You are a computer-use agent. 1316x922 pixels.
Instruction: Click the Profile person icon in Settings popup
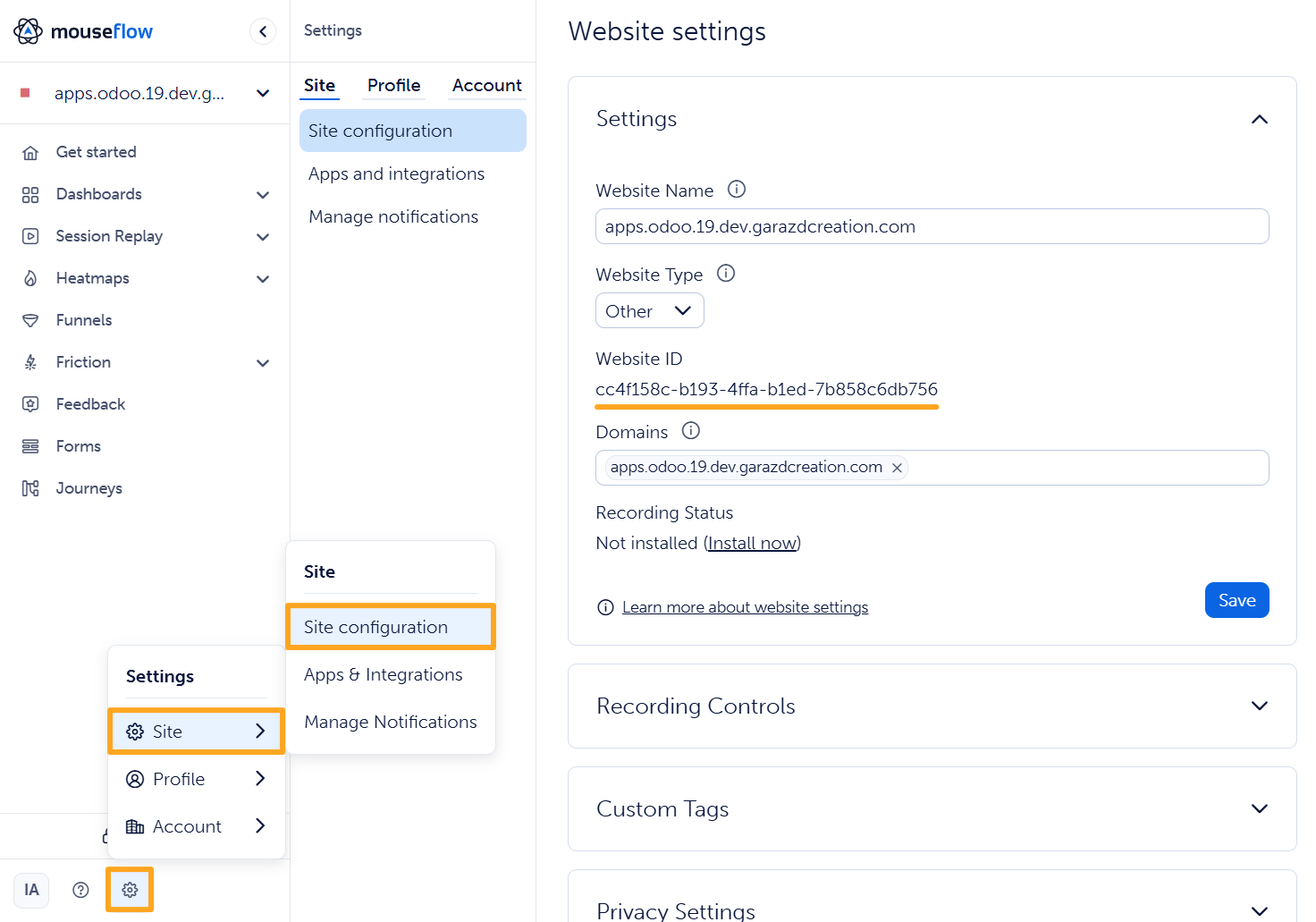click(135, 779)
